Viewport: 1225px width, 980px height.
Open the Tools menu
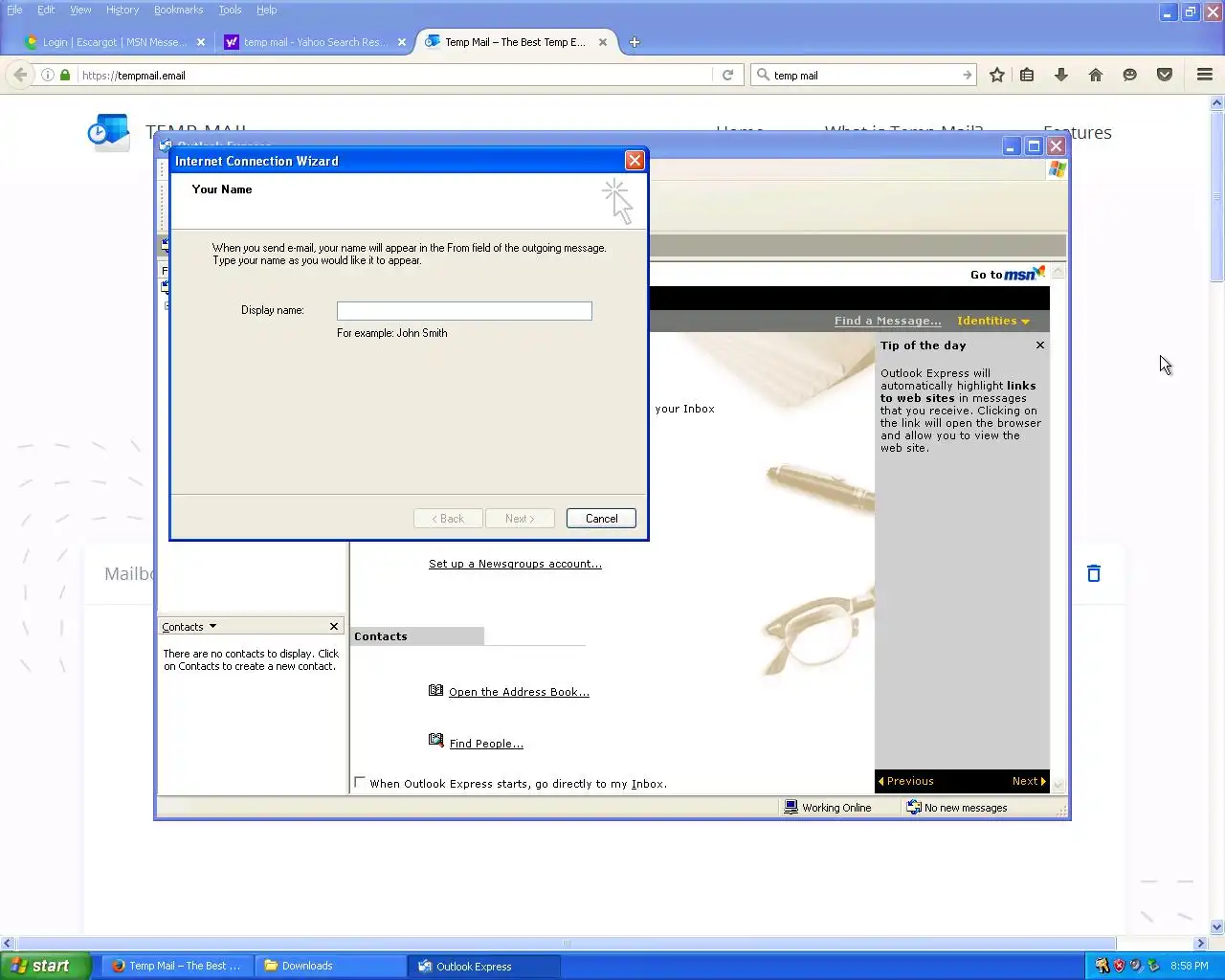tap(230, 10)
